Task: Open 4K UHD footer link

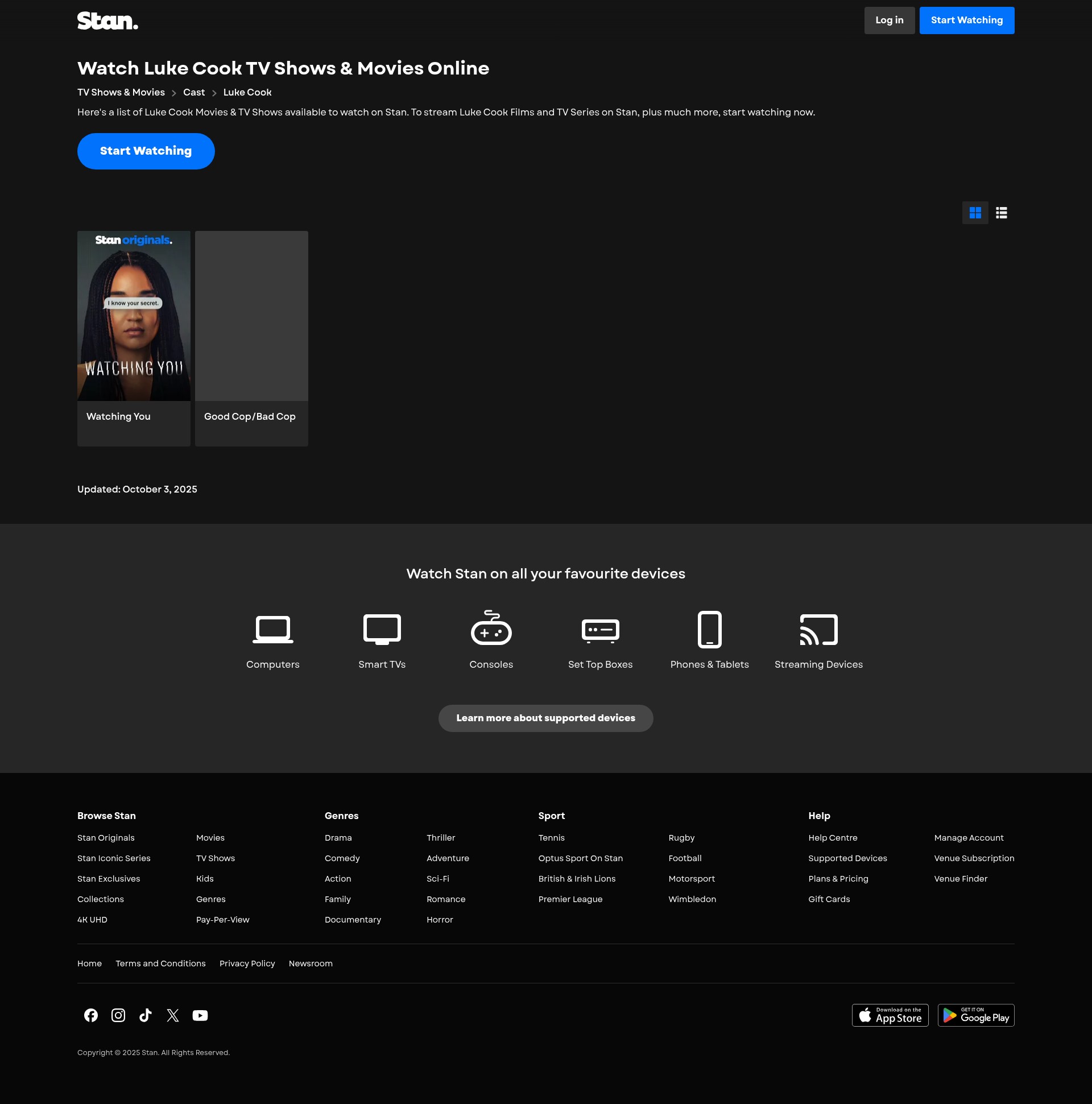Action: coord(92,920)
